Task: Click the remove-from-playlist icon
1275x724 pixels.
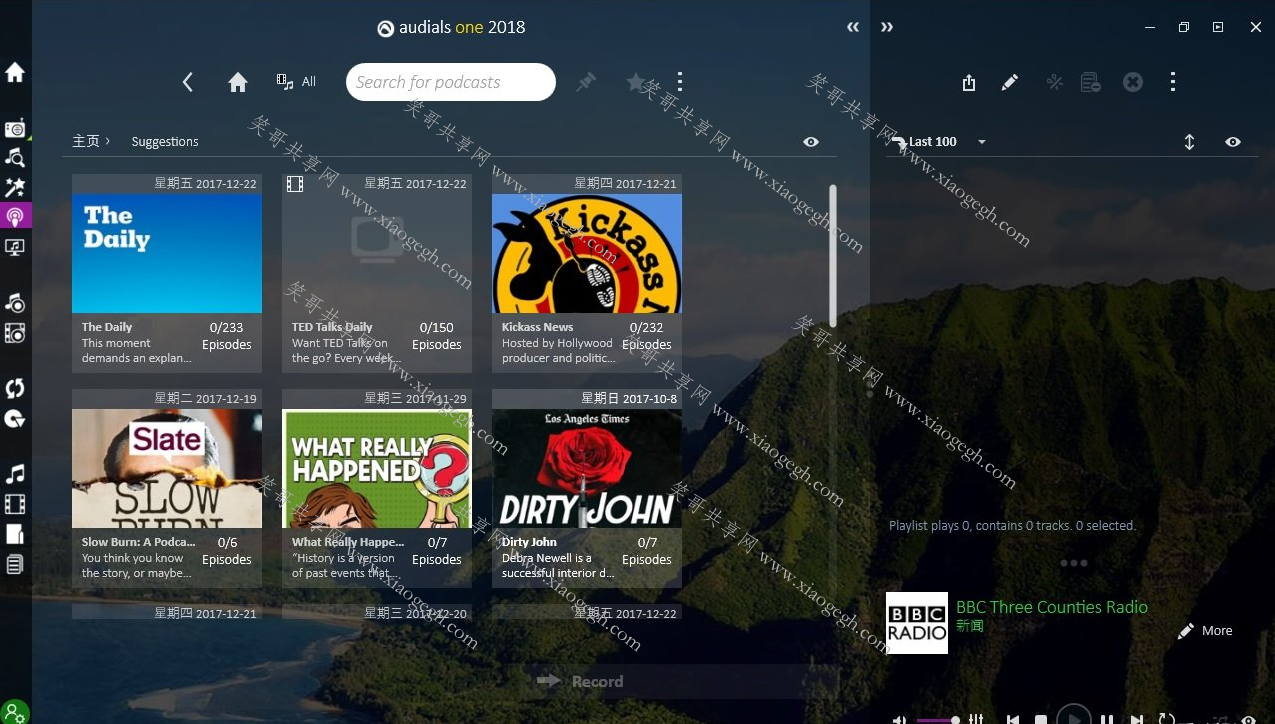Action: point(1091,82)
